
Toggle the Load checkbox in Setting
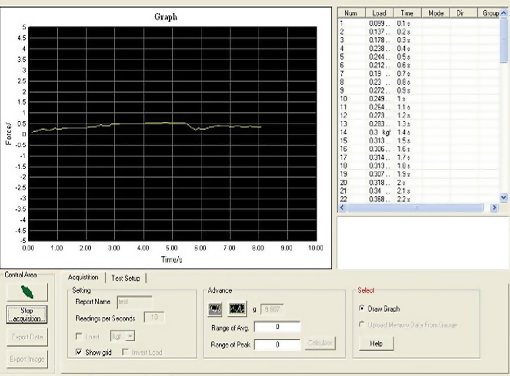79,336
